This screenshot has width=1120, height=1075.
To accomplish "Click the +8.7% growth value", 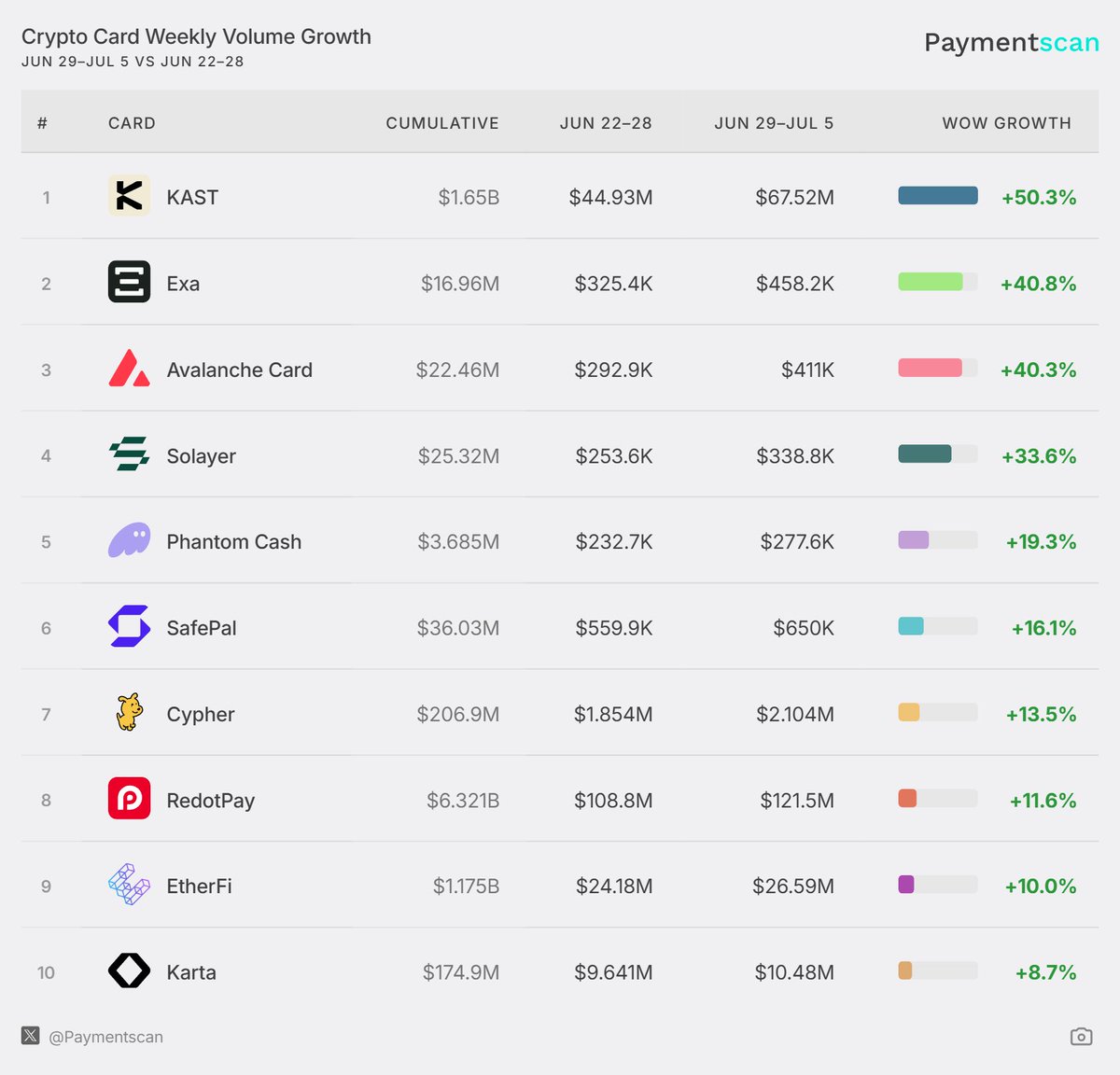I will tap(1045, 972).
